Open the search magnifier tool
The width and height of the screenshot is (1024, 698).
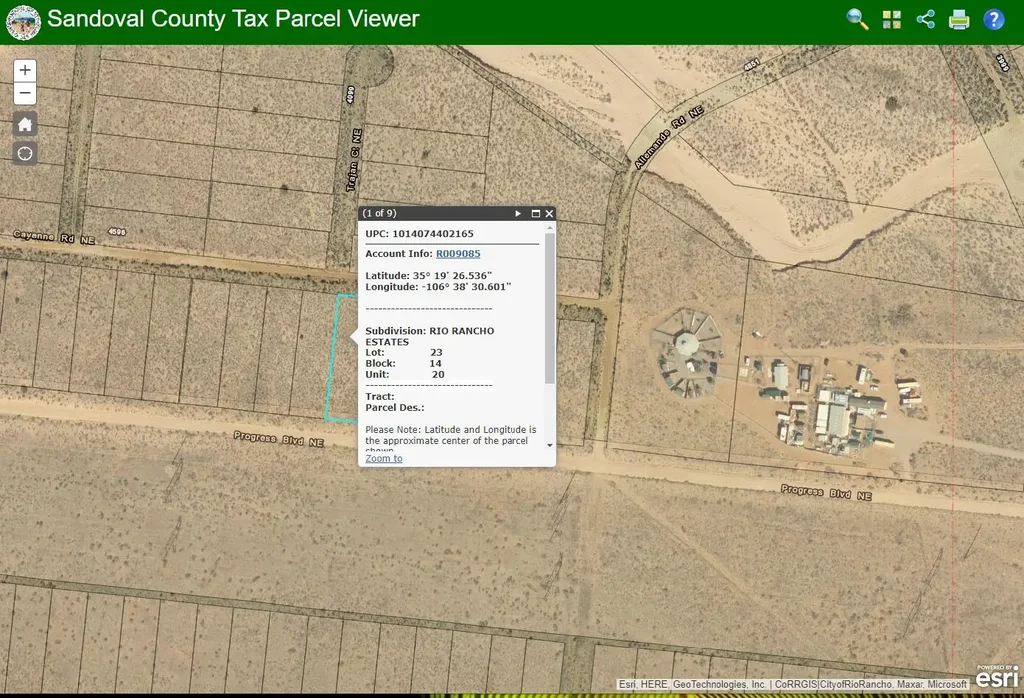(857, 19)
